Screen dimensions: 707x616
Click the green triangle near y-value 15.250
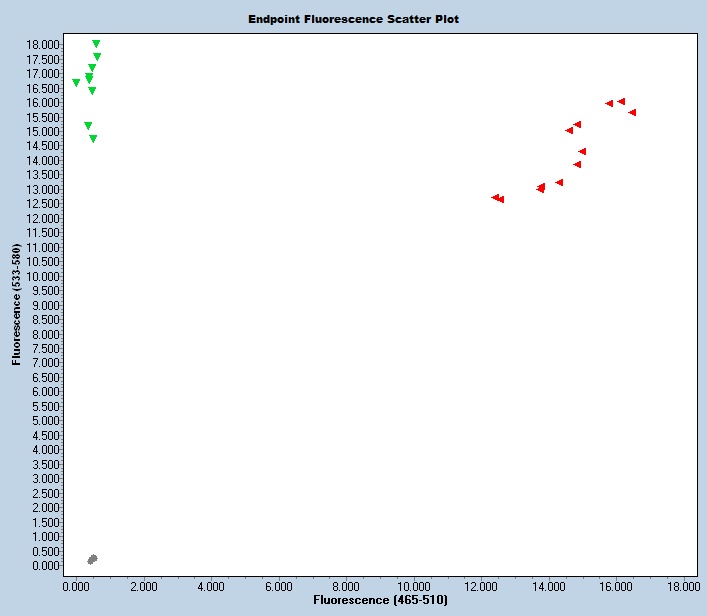88,126
